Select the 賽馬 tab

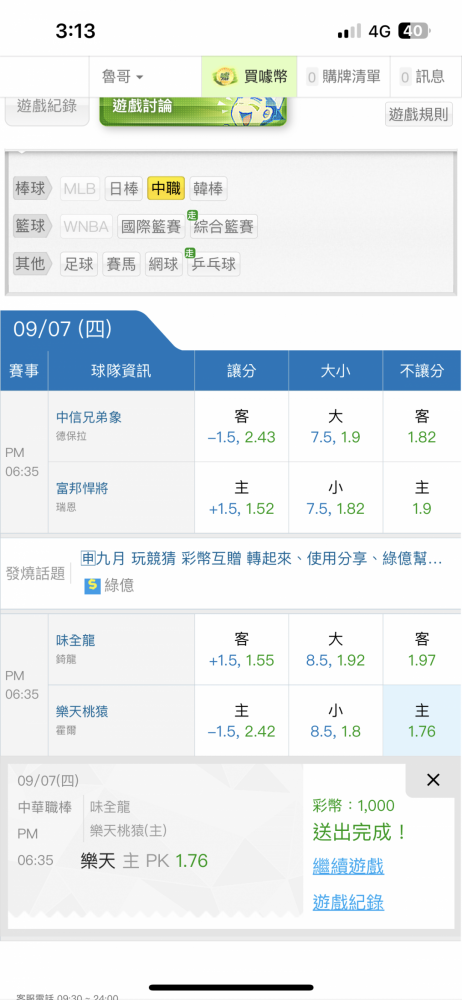point(121,264)
